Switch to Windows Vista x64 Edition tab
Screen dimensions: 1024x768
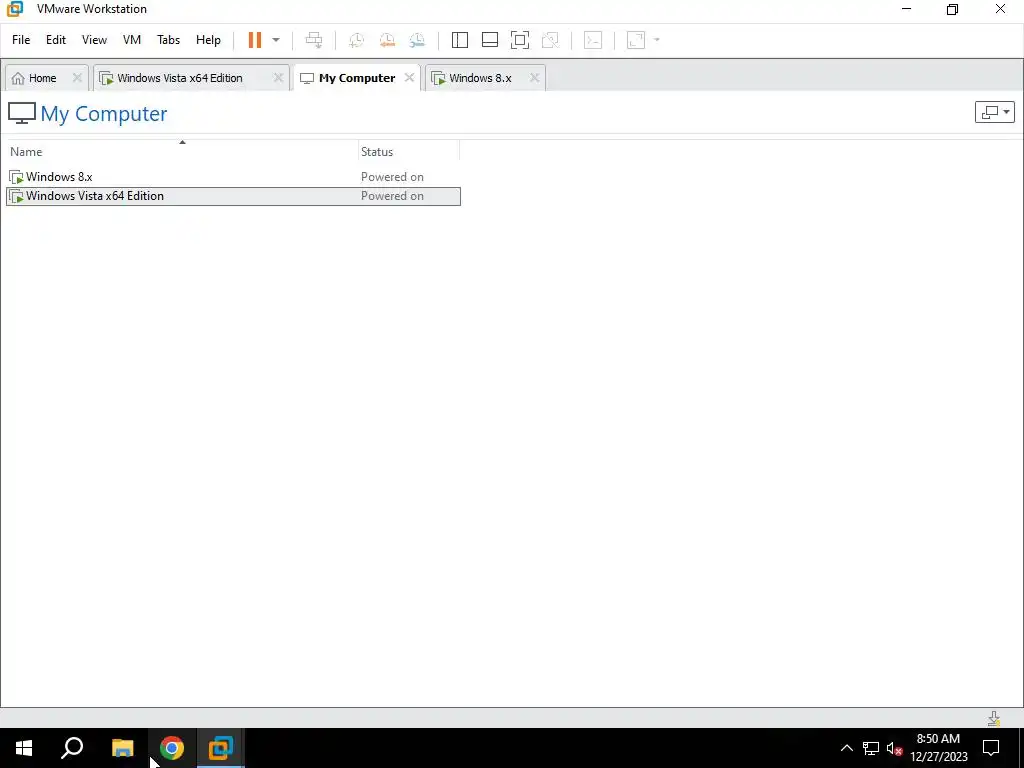pyautogui.click(x=180, y=78)
